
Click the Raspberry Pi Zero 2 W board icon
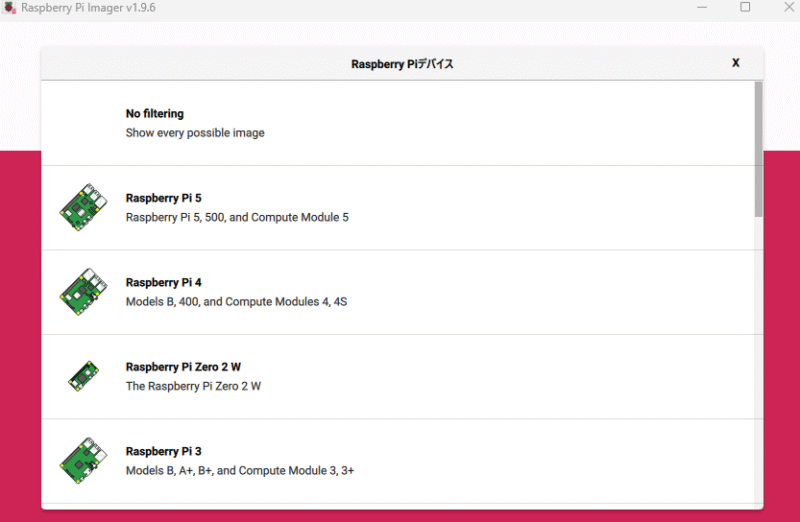82,376
